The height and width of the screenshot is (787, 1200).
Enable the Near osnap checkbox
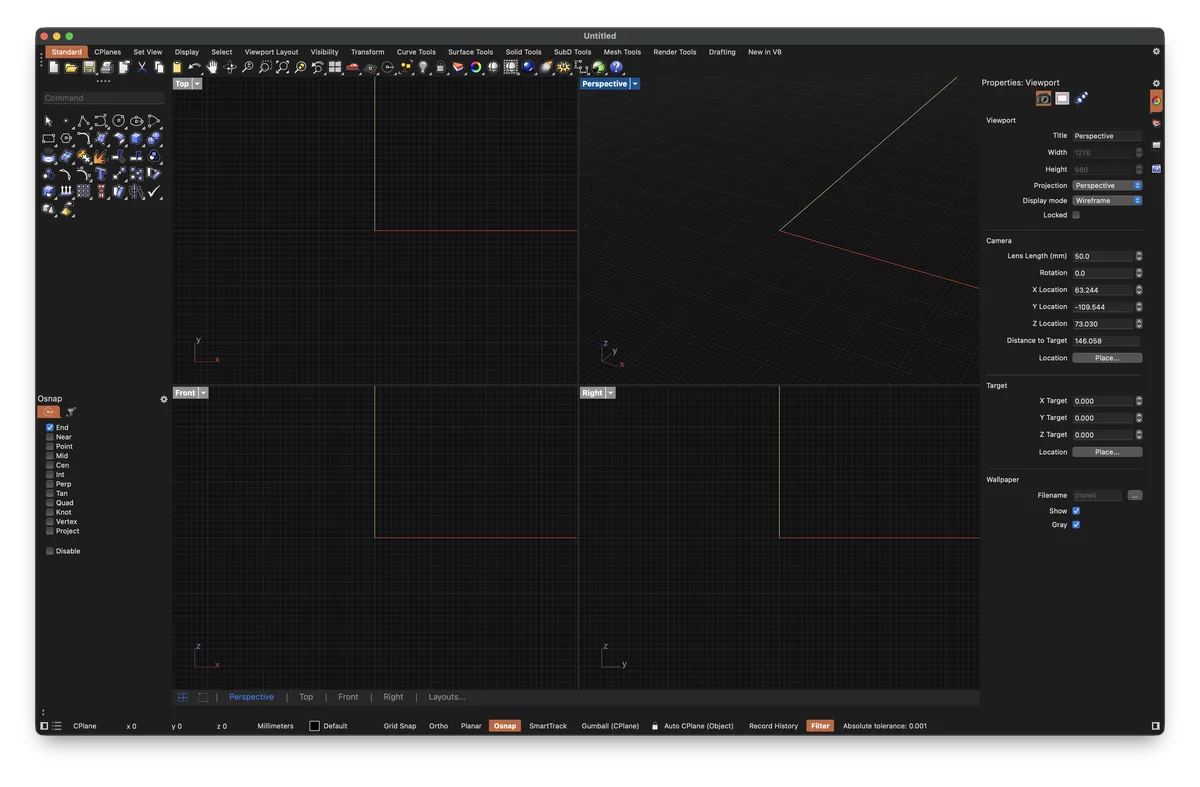point(50,437)
